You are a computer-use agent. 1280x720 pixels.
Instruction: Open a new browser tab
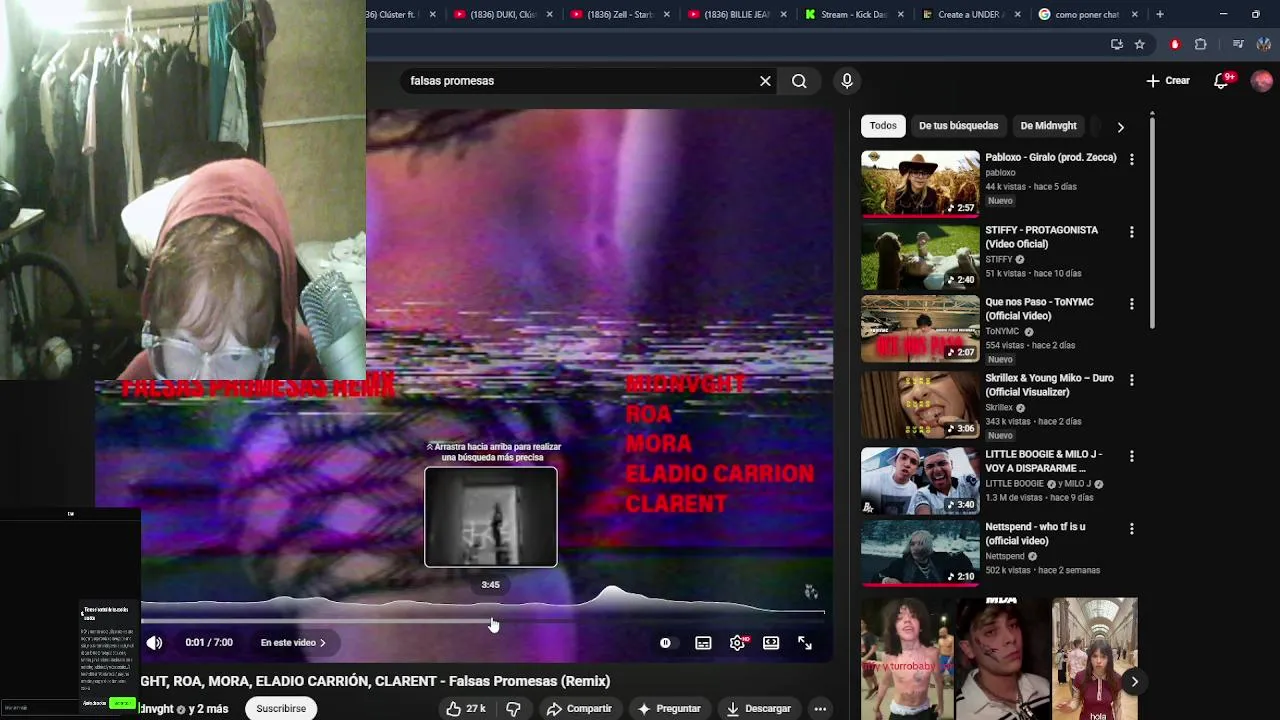[x=1160, y=14]
